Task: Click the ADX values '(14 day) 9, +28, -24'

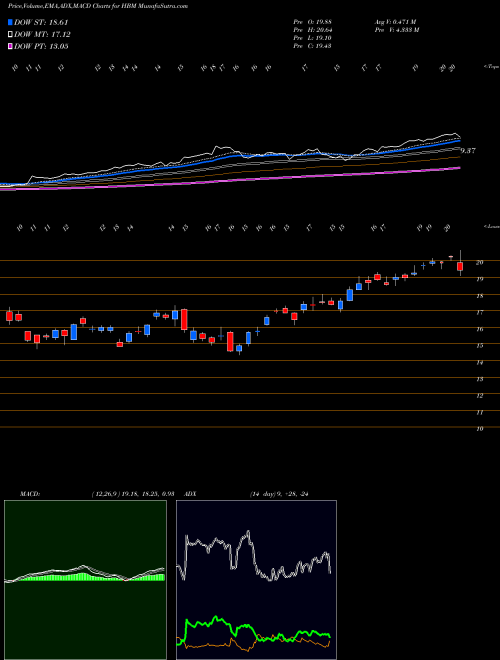Action: (x=279, y=494)
